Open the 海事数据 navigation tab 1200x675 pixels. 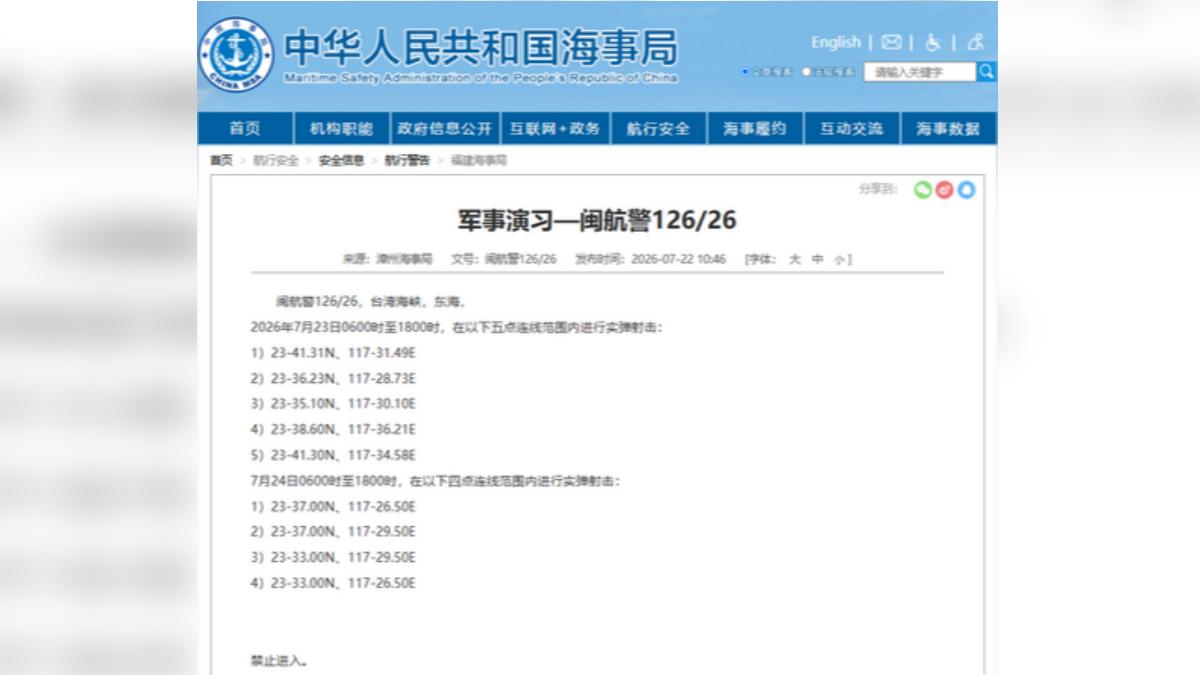click(949, 128)
